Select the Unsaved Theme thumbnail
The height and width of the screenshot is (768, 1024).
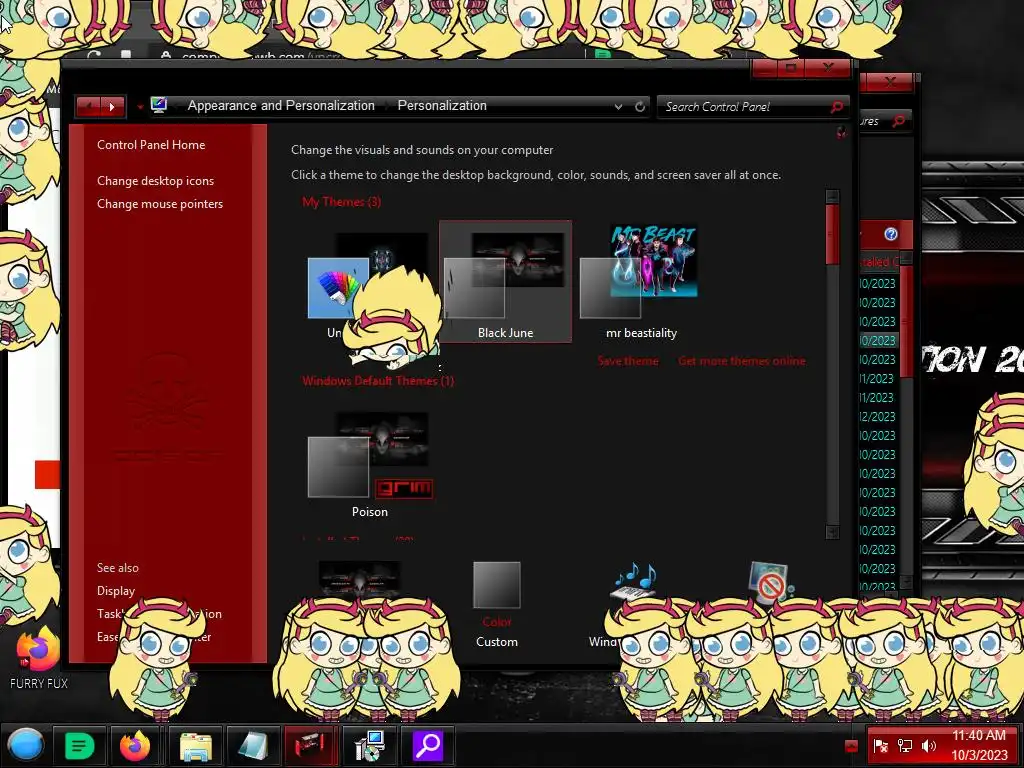click(338, 287)
